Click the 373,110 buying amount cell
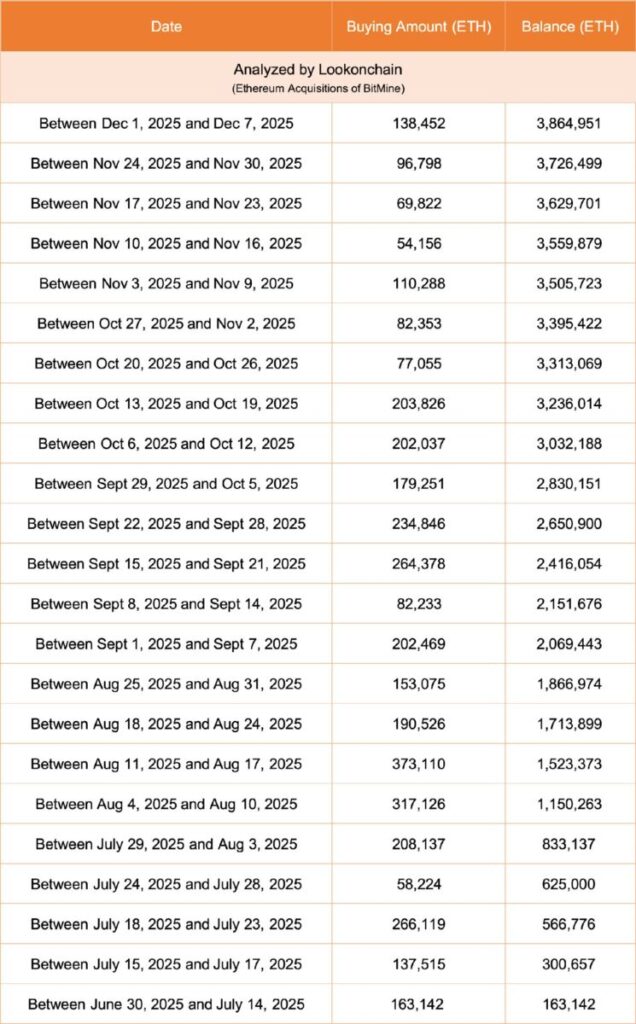Viewport: 636px width, 1024px height. (419, 764)
